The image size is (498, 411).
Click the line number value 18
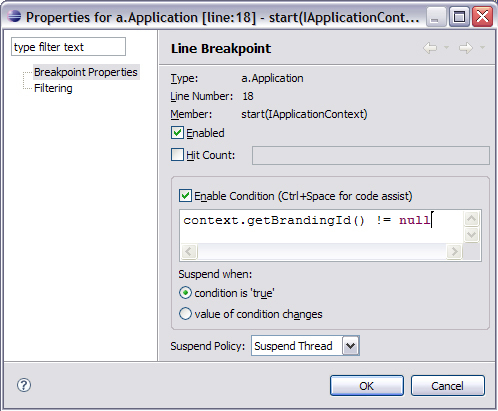(x=248, y=96)
